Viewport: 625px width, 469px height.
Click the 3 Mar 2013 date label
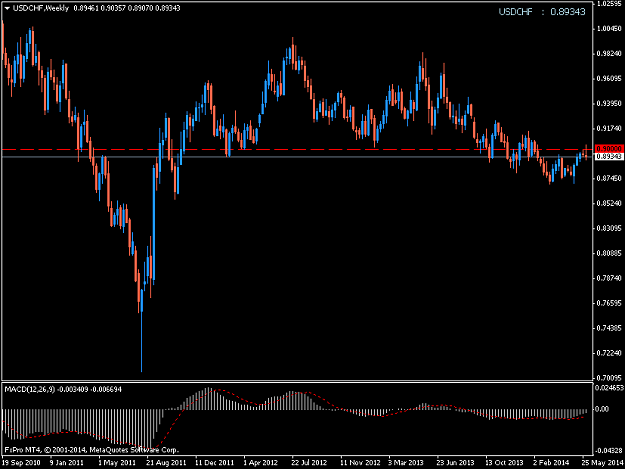[405, 463]
